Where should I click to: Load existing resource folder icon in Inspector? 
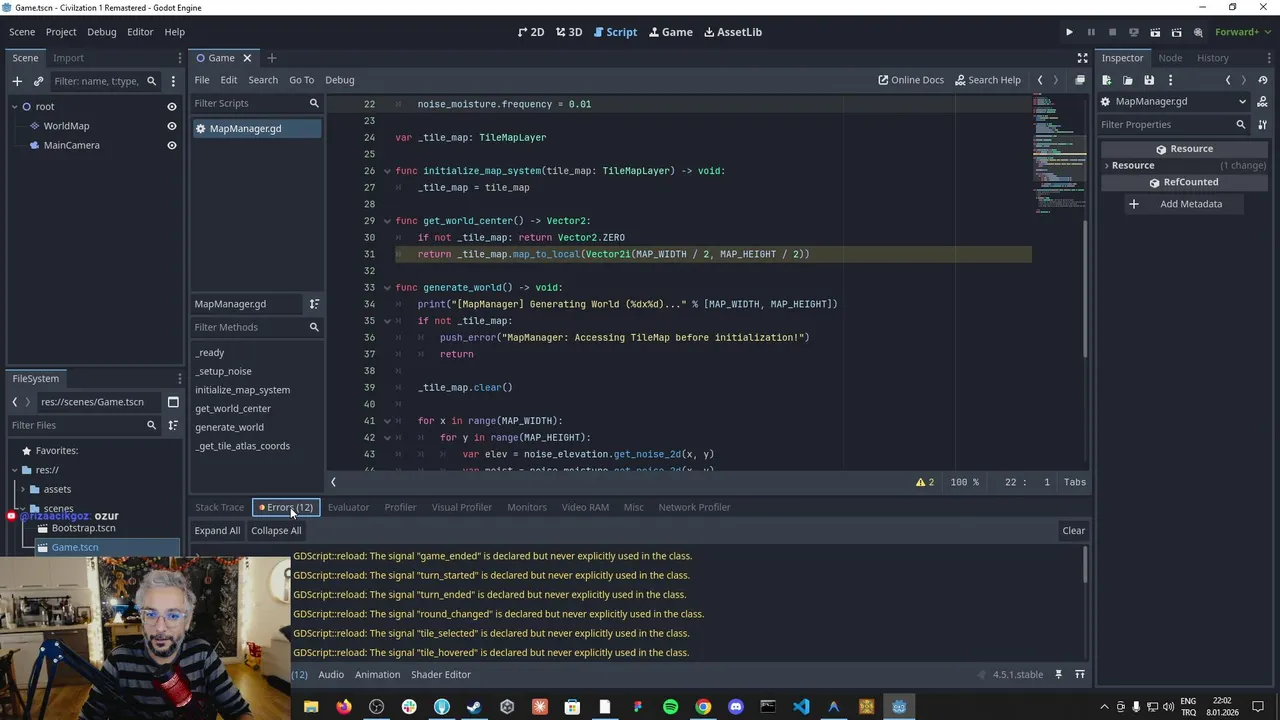(x=1128, y=80)
